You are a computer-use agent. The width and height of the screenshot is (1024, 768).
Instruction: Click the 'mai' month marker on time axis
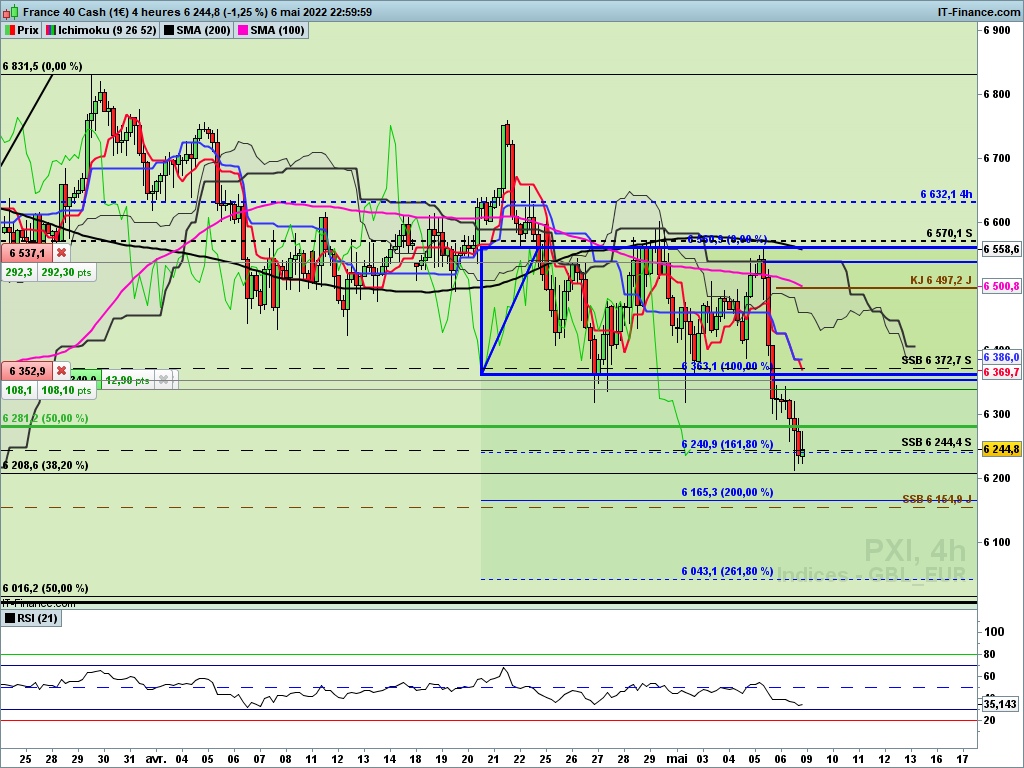click(677, 759)
